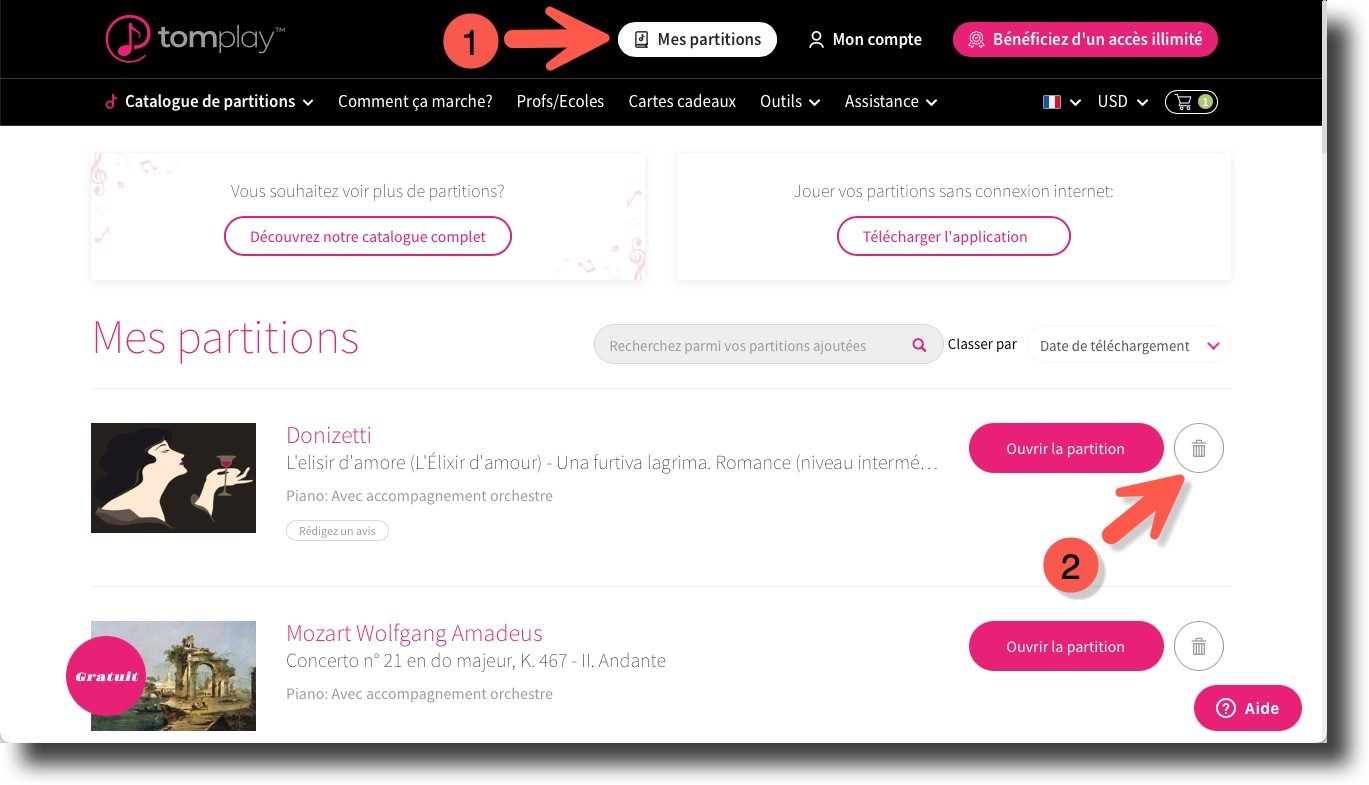1369x785 pixels.
Task: Click Mozart Wolfgang Amadeus title
Action: pyautogui.click(x=414, y=633)
